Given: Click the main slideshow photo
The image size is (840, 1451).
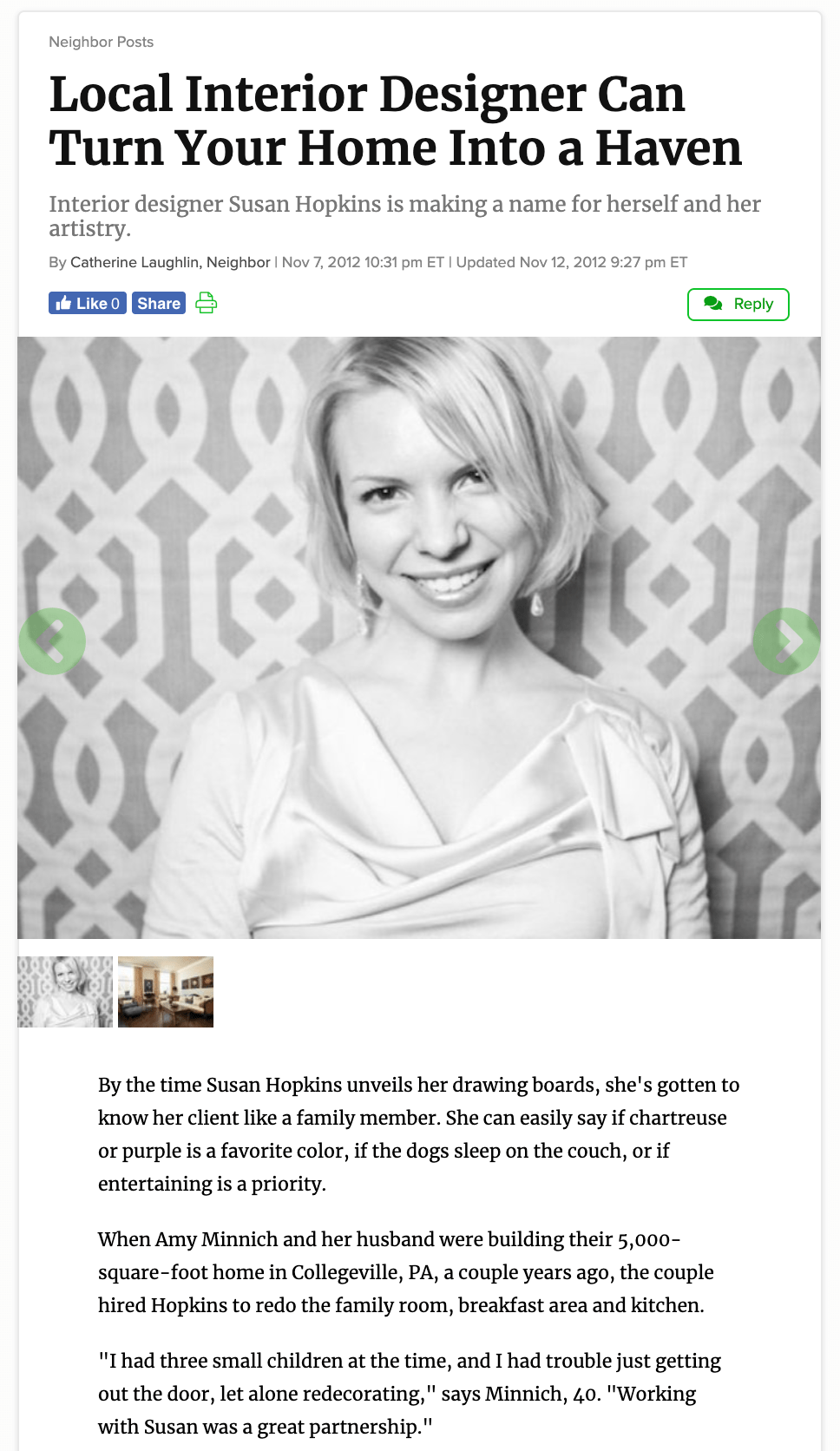Looking at the screenshot, I should pos(419,638).
